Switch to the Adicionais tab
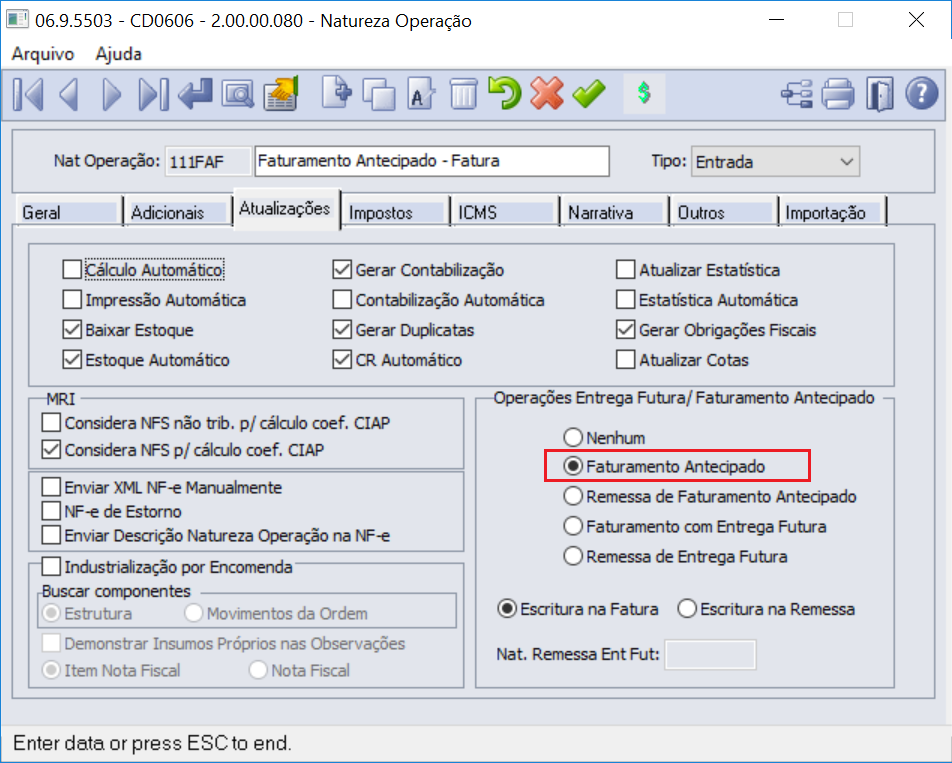 [178, 212]
